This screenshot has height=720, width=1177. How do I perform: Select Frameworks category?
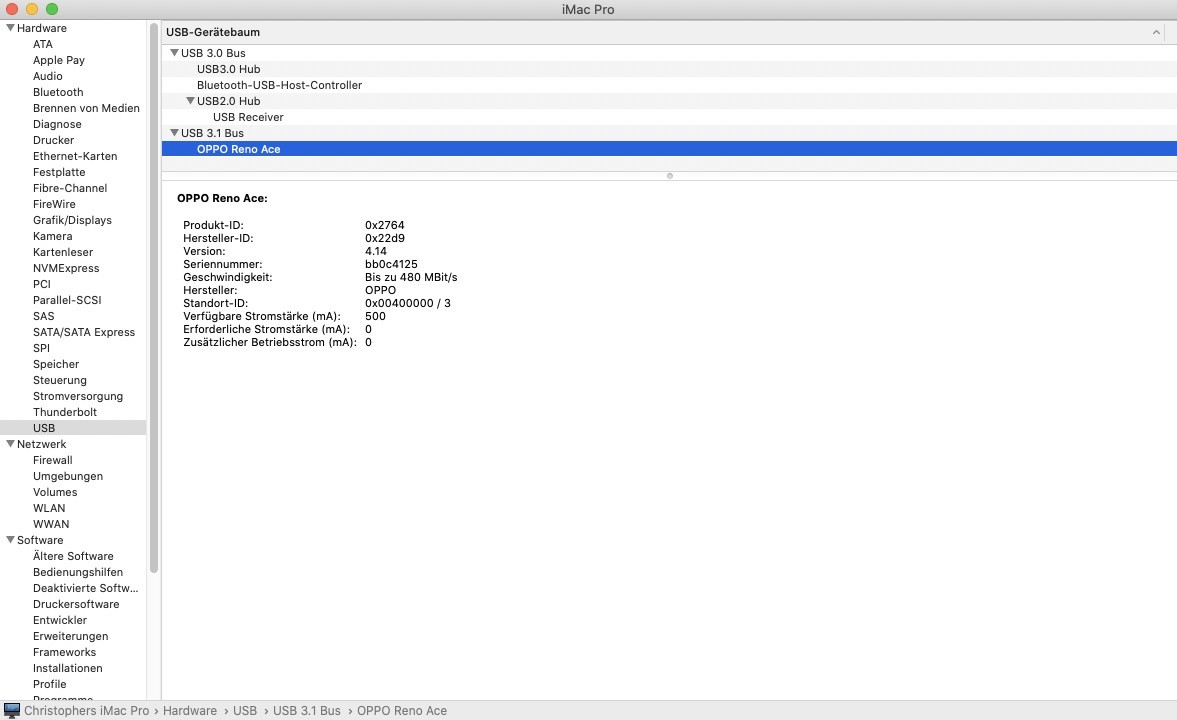[65, 652]
